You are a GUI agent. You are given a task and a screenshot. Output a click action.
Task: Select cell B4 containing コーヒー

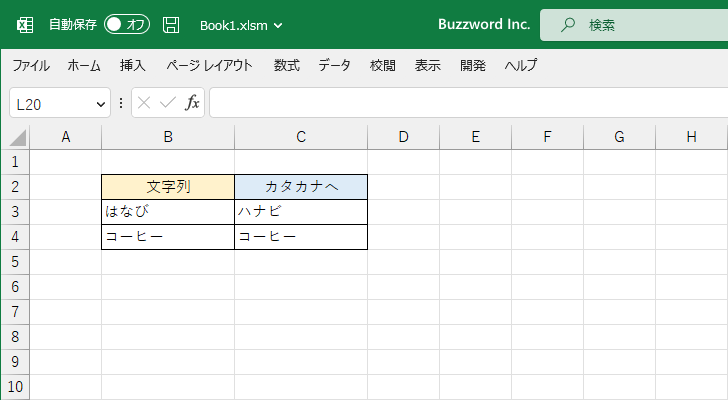[x=168, y=237]
